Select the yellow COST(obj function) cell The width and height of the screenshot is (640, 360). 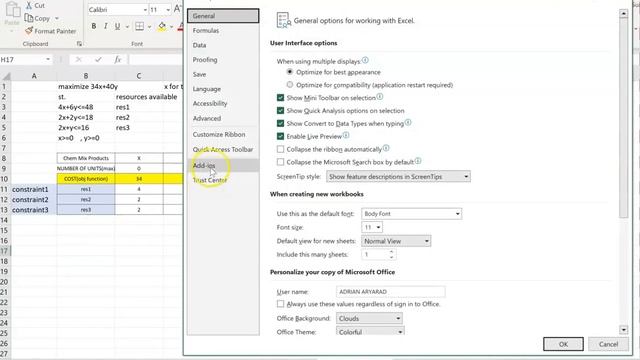click(86, 179)
